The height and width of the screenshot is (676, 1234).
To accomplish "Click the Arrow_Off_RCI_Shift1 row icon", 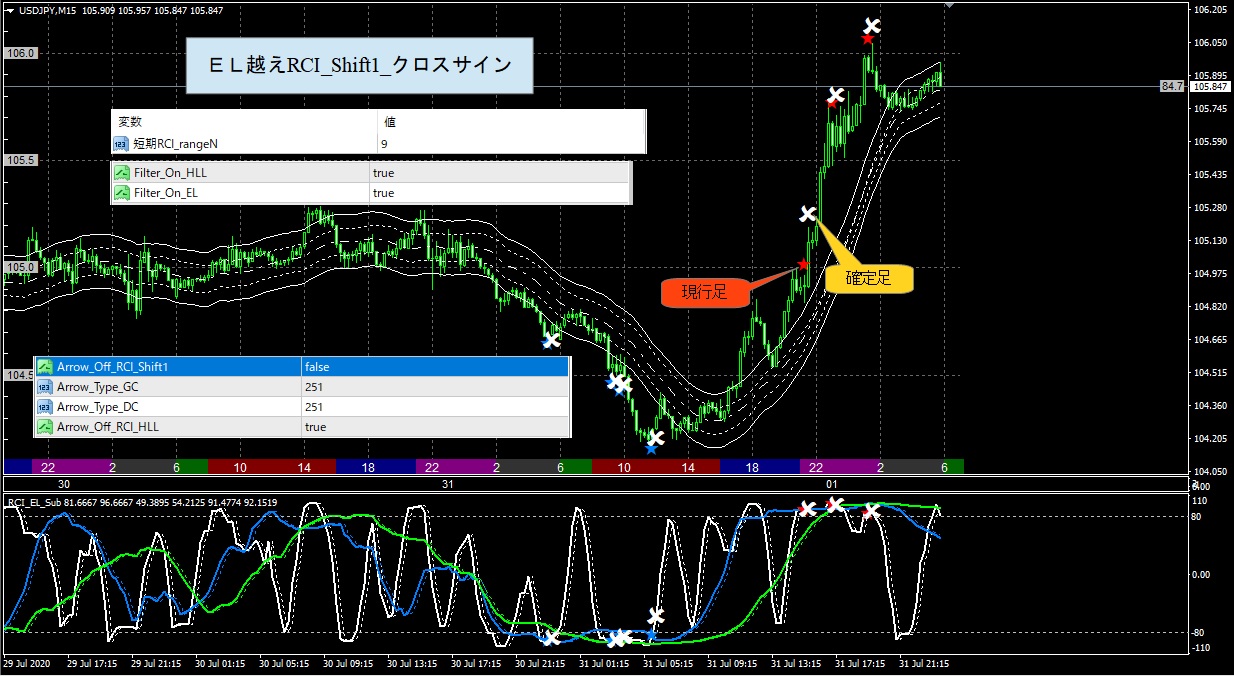I will coord(45,367).
